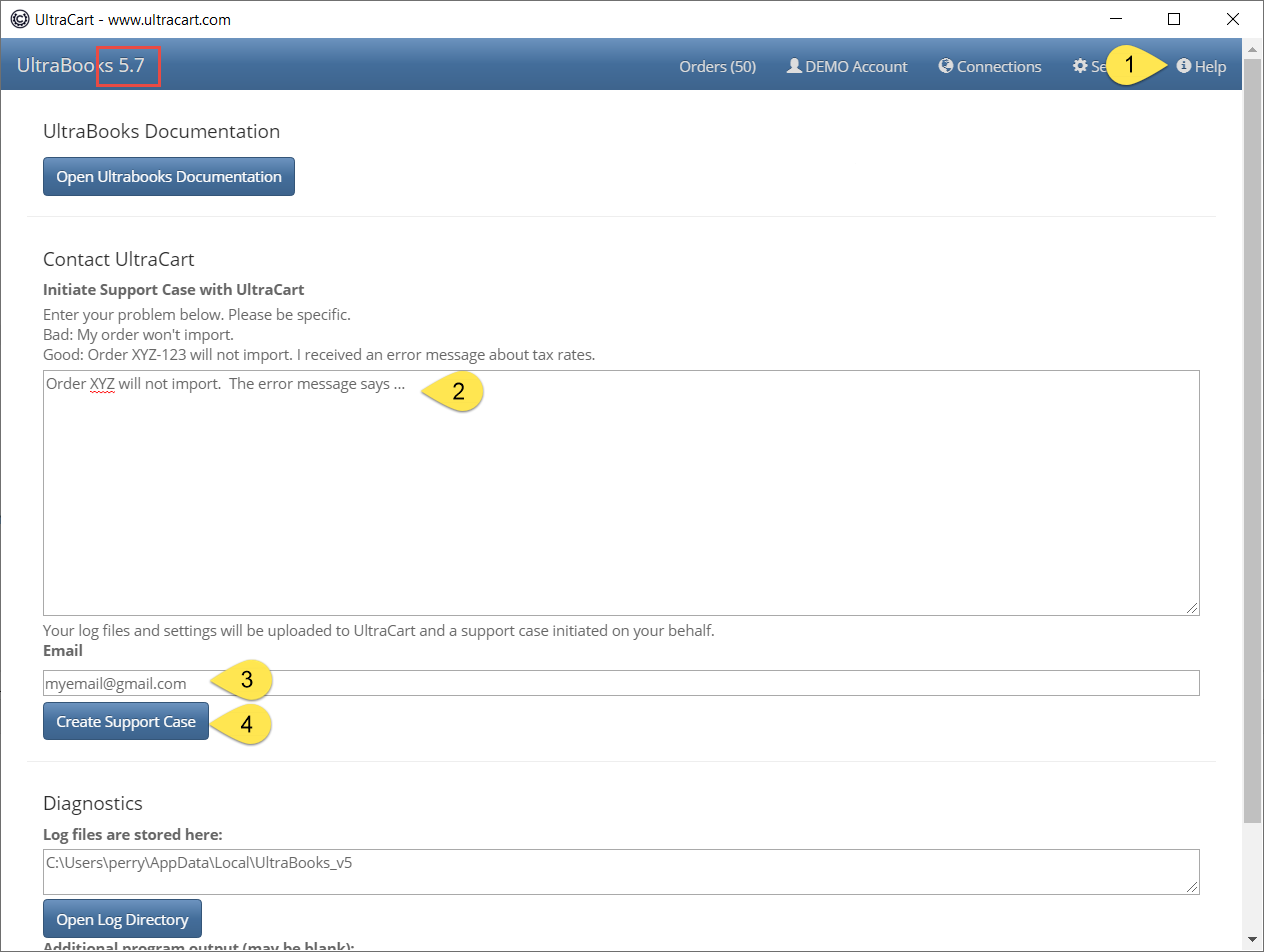
Task: Click the 'Log files are stored here:' label
Action: (x=132, y=834)
